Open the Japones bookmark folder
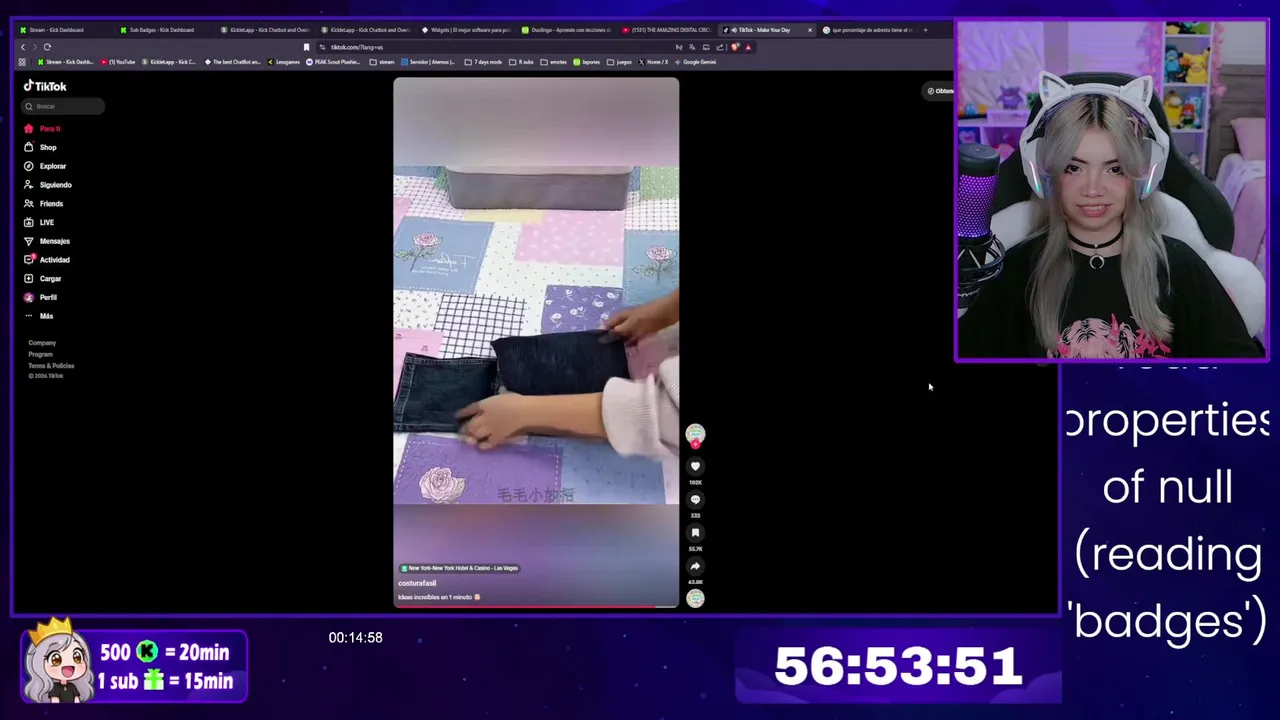This screenshot has height=720, width=1280. click(587, 62)
